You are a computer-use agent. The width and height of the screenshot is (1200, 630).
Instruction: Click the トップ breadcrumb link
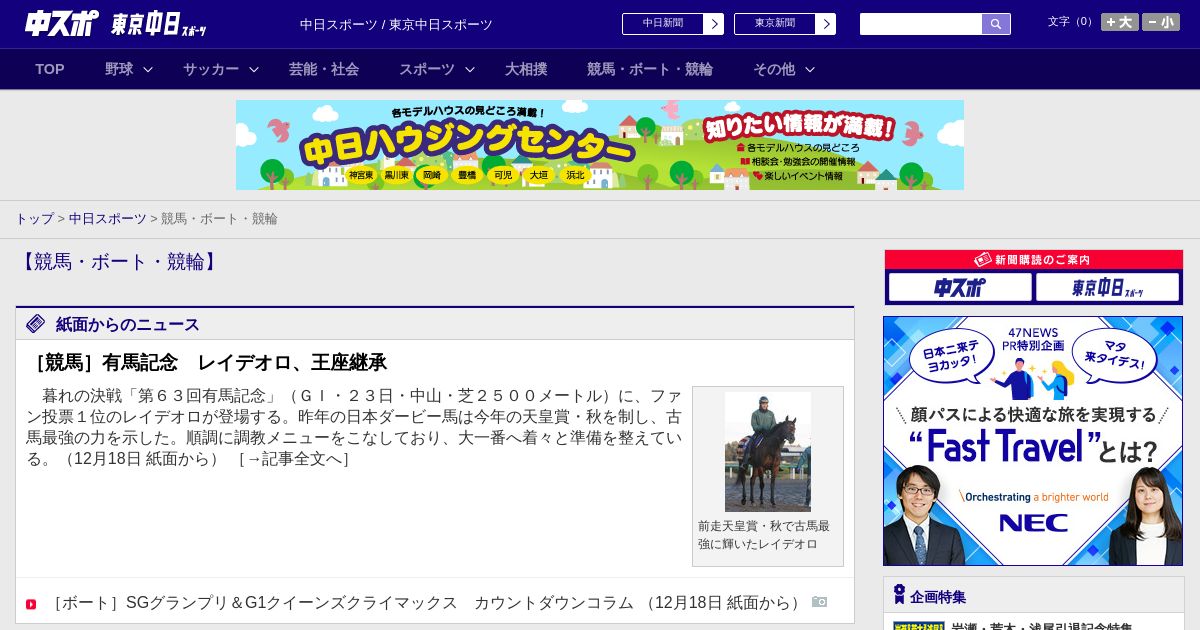35,218
